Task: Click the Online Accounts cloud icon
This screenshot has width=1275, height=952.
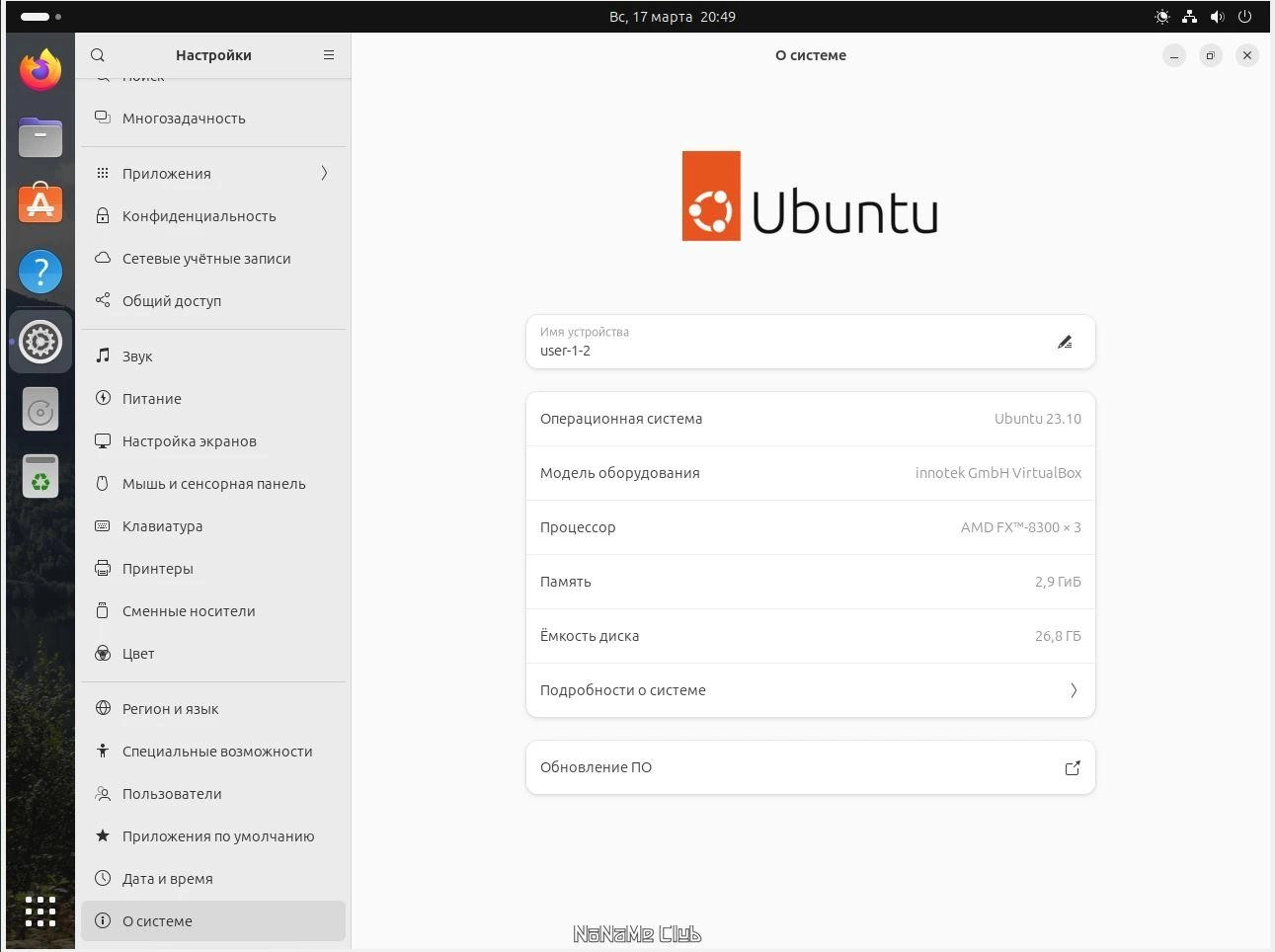Action: tap(103, 258)
